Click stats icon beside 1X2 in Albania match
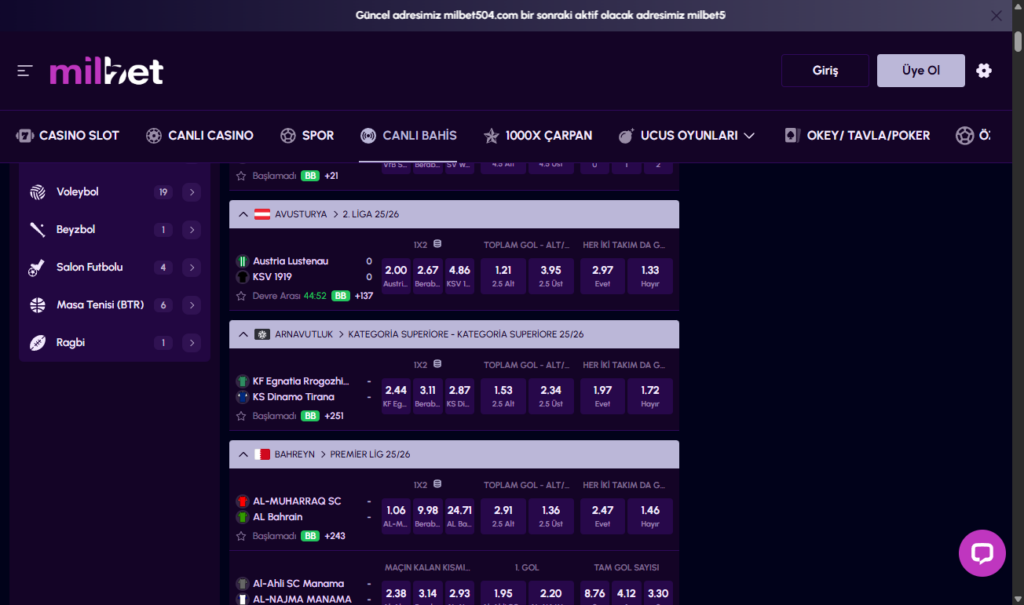This screenshot has width=1024, height=605. click(x=438, y=364)
